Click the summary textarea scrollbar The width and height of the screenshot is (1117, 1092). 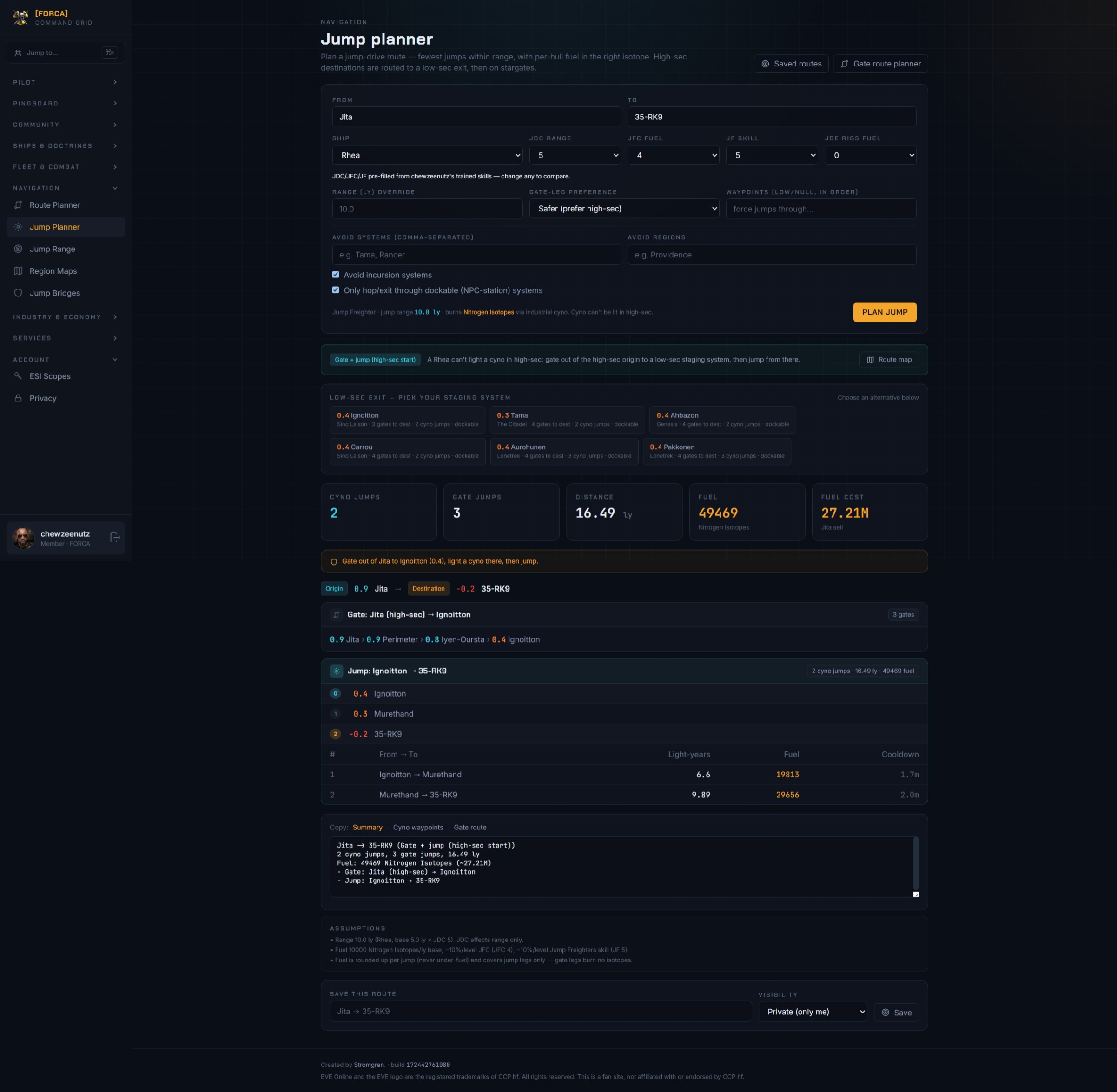coord(916,863)
